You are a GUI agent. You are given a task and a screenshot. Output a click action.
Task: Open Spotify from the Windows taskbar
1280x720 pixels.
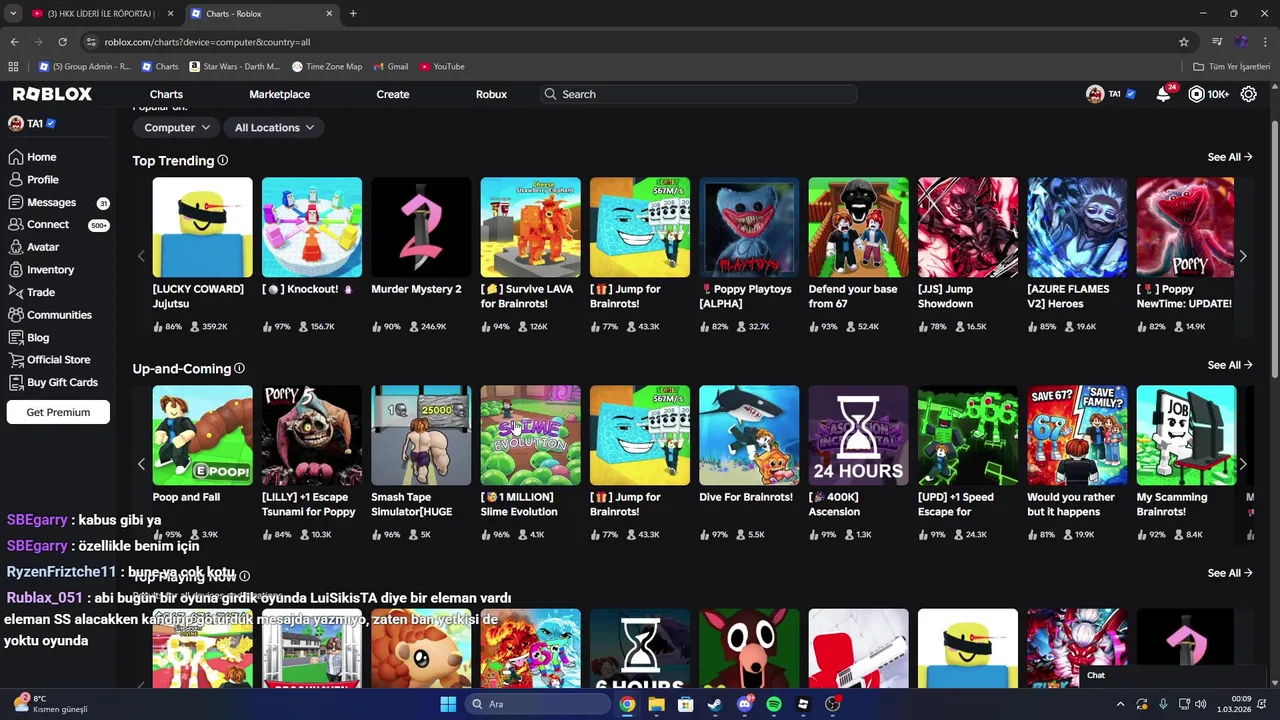774,704
